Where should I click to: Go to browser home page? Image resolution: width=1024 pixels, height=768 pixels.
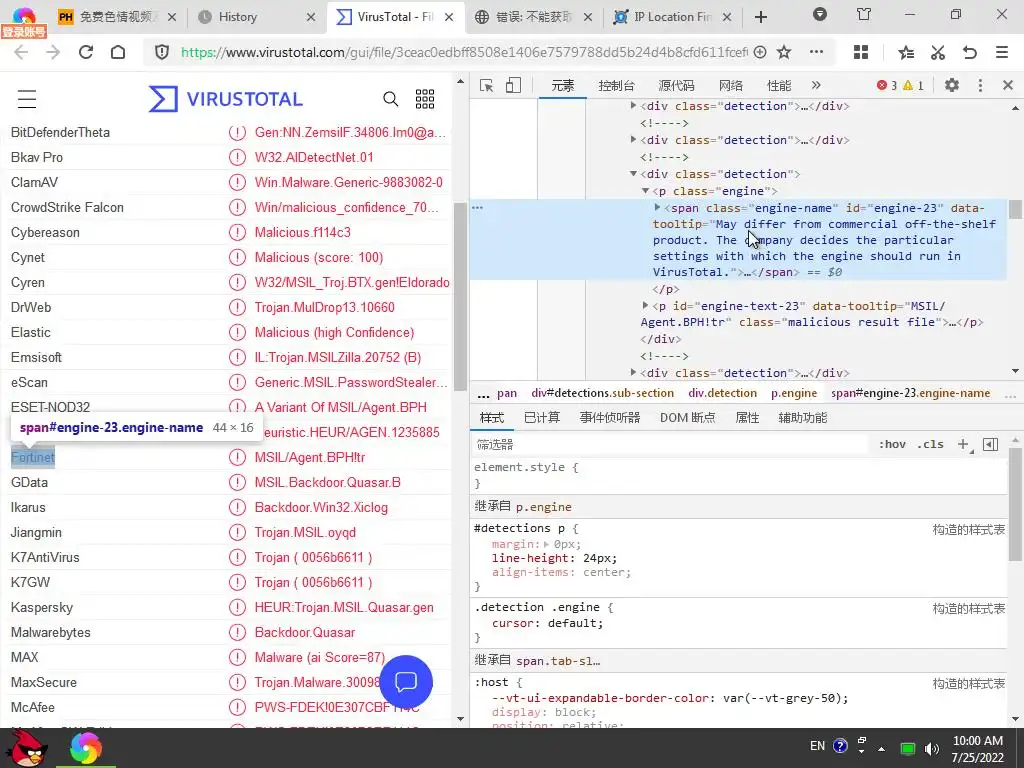pos(118,52)
